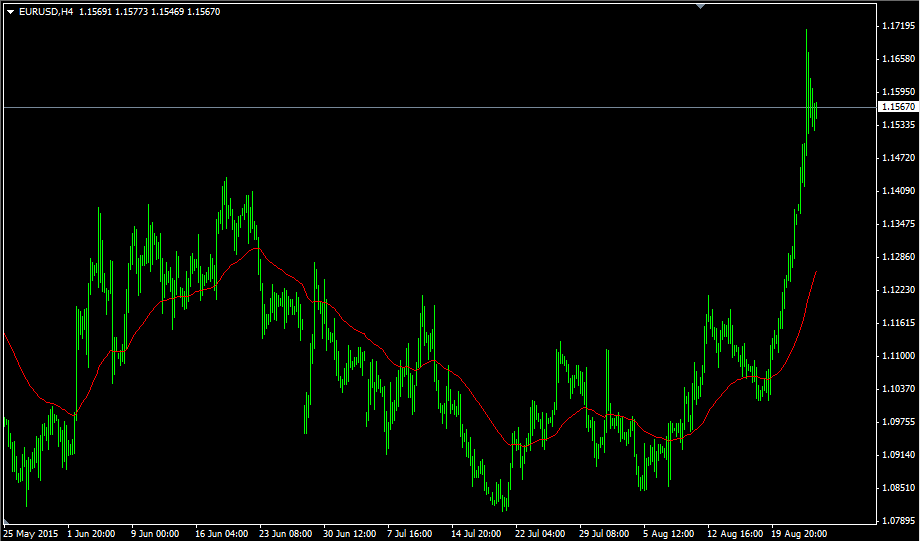The height and width of the screenshot is (541, 920).
Task: Click the 23 Jun 08:00 time label
Action: click(x=285, y=534)
